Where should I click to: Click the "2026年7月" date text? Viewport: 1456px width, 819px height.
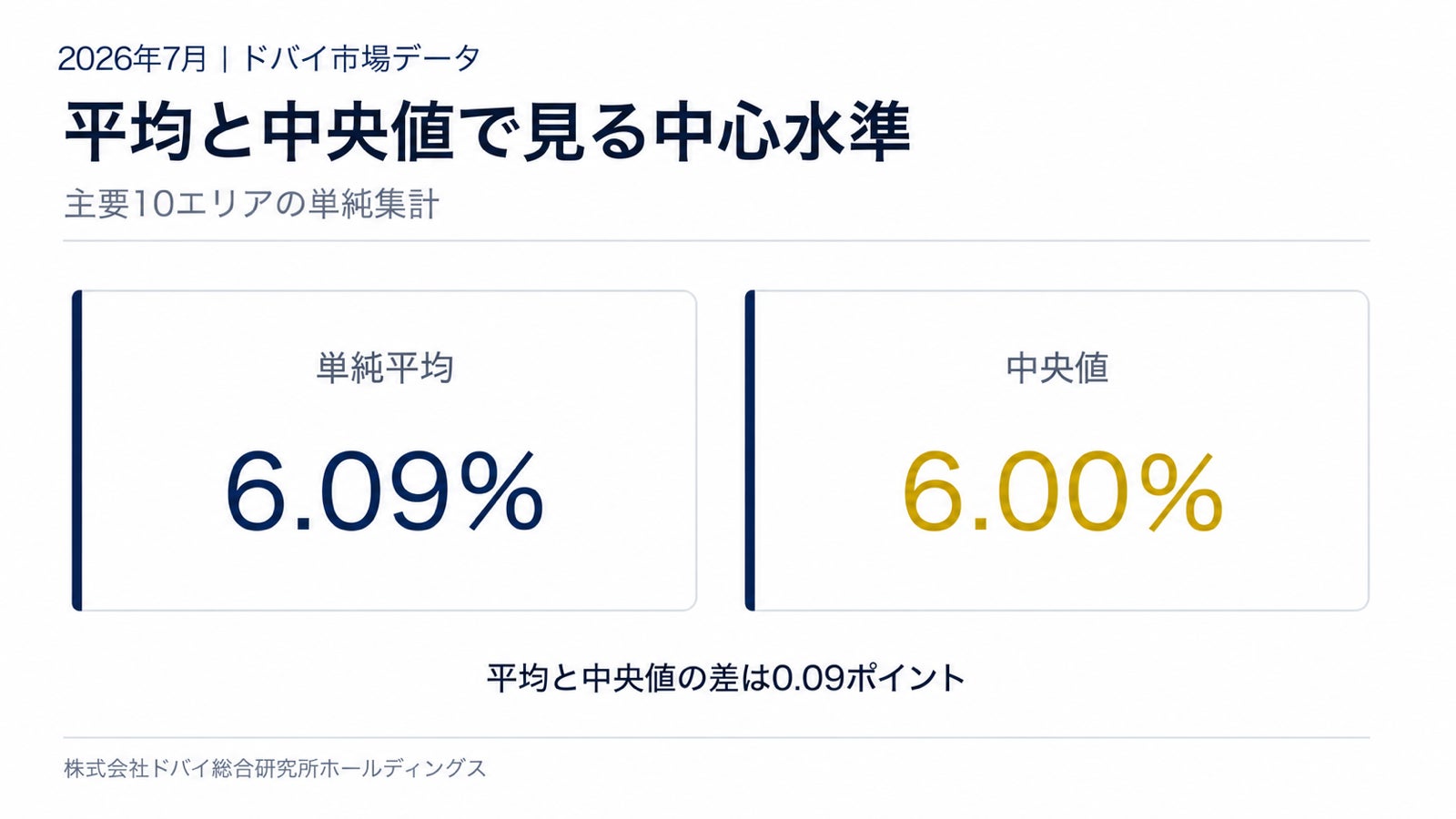point(133,59)
